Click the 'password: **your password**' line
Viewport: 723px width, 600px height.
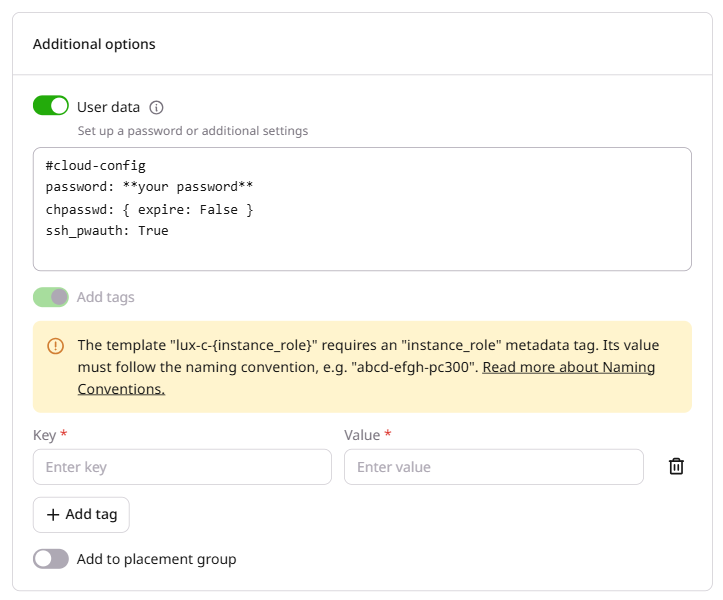tap(149, 187)
